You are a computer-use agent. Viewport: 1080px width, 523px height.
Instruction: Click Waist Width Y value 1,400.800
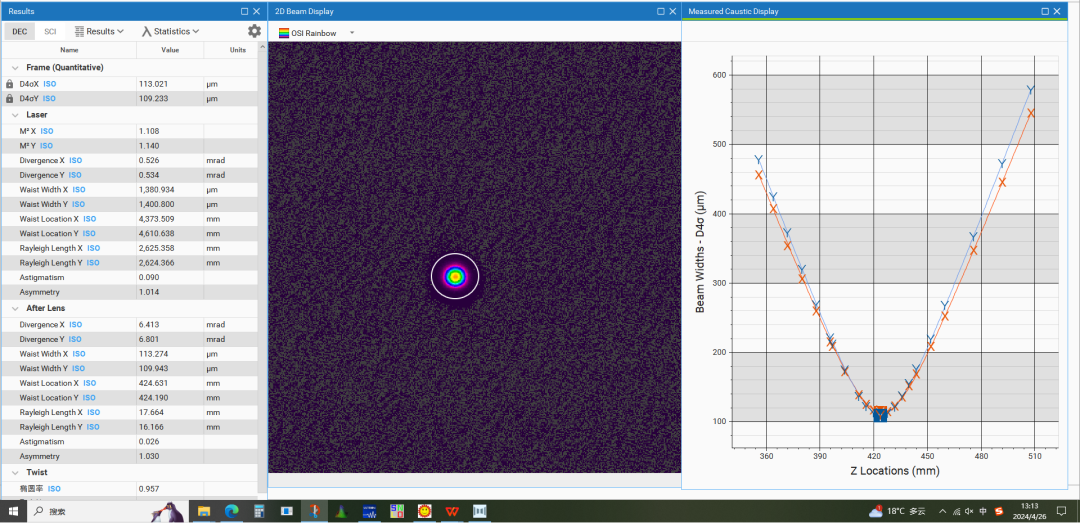click(156, 204)
